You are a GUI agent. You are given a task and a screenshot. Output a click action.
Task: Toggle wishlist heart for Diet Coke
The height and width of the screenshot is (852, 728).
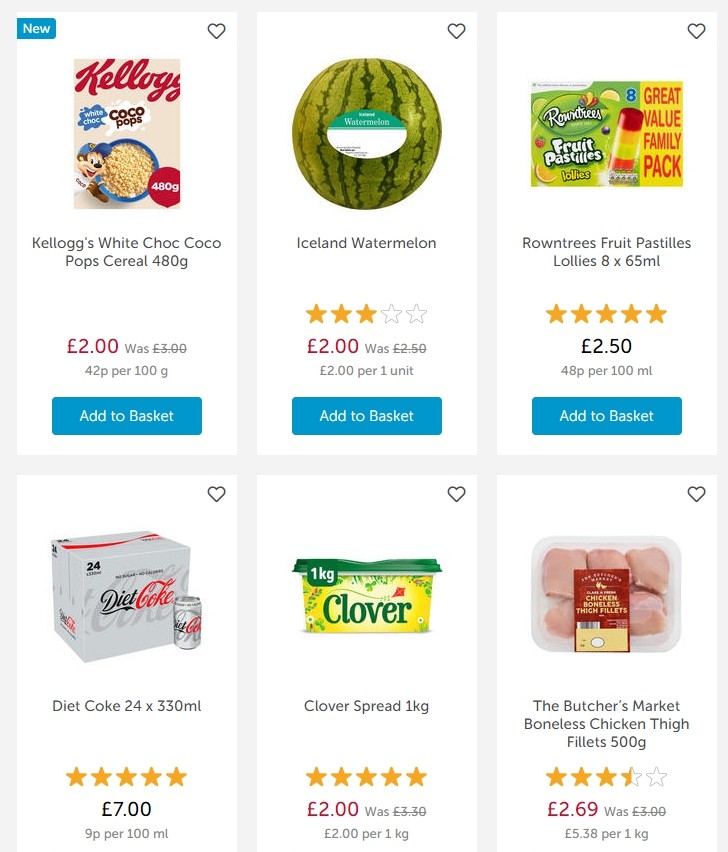pos(216,494)
